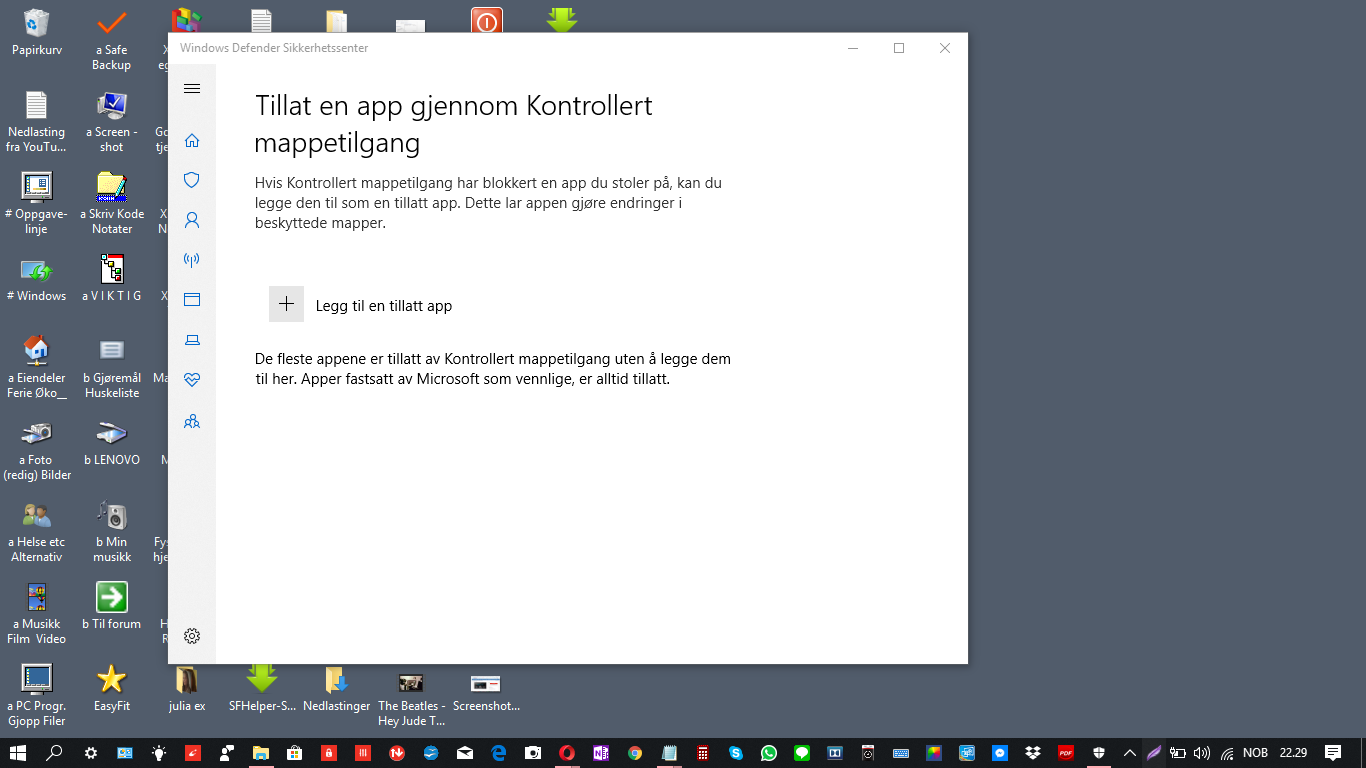Open Skype on taskbar
Screen dimensions: 1366x768
point(737,753)
